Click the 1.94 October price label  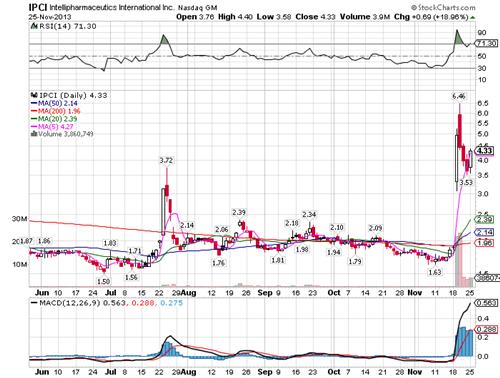333,252
